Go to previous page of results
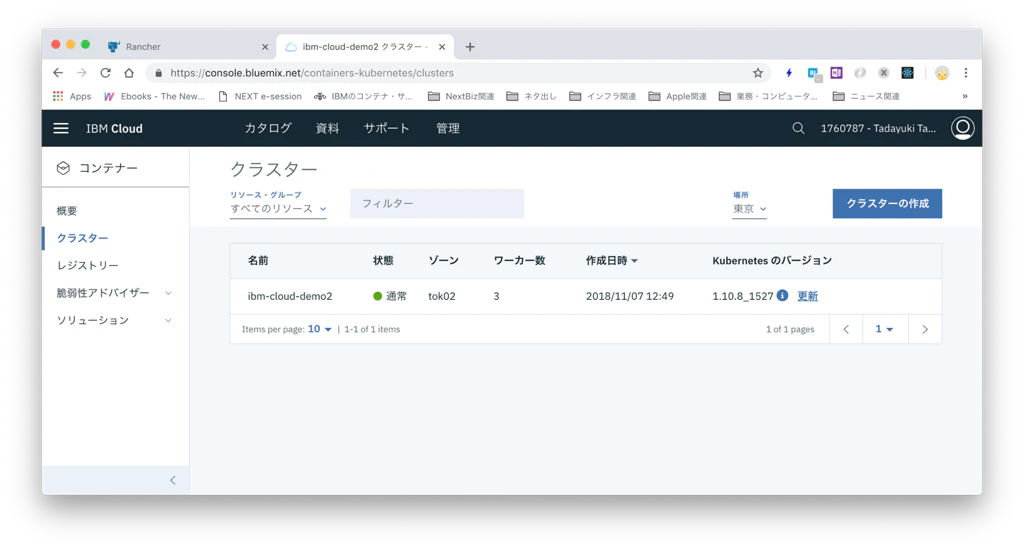 pyautogui.click(x=846, y=329)
